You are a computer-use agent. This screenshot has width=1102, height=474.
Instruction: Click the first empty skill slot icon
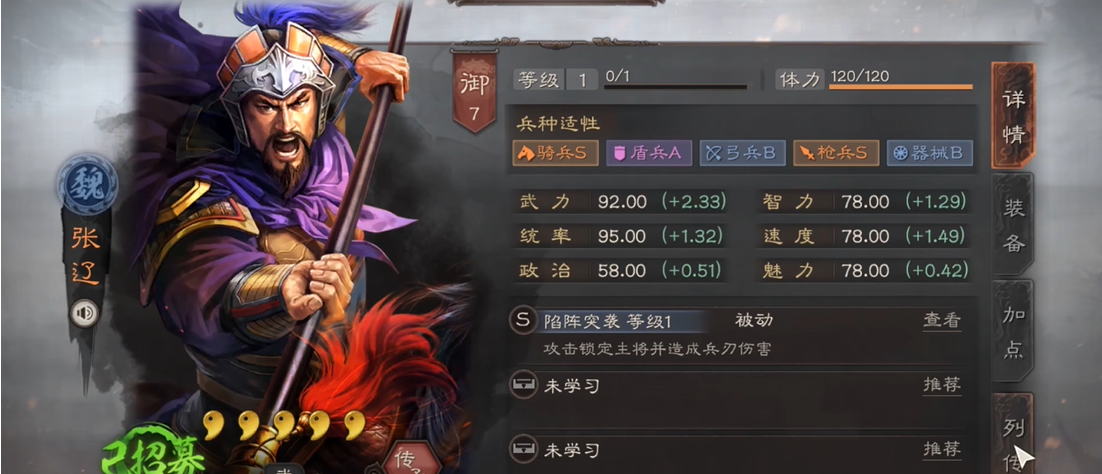(522, 385)
